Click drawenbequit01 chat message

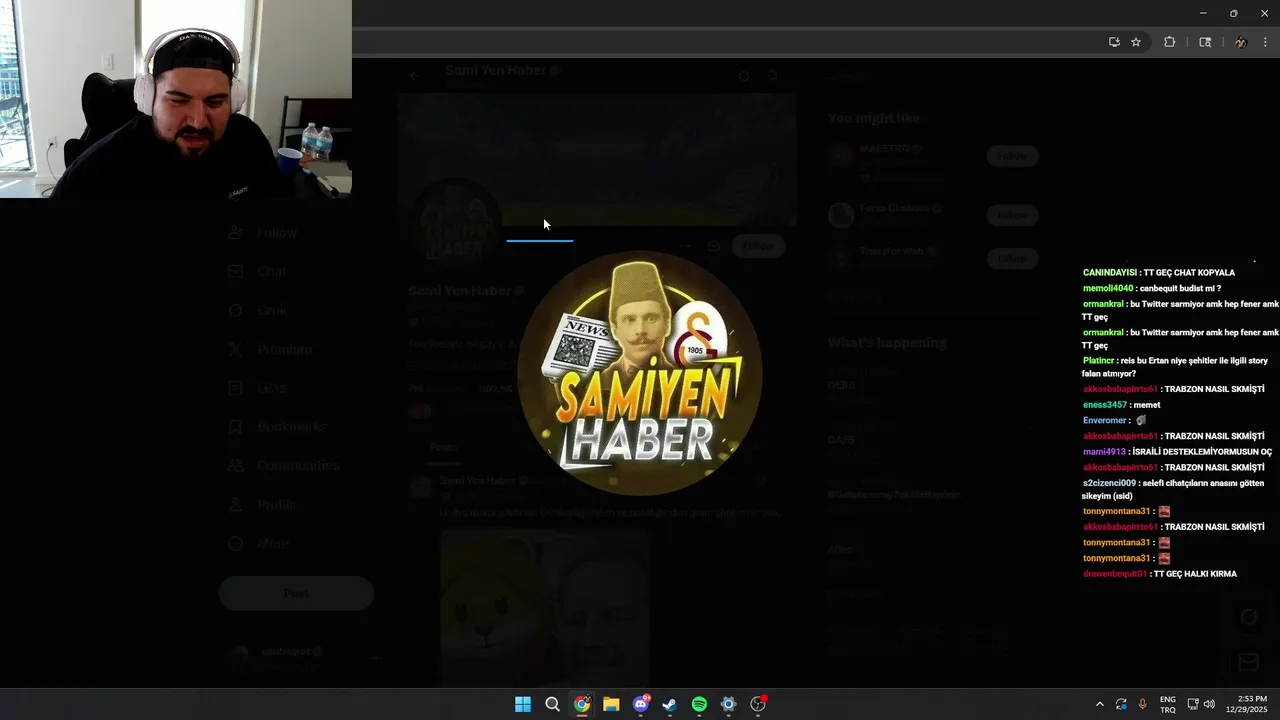click(x=1160, y=574)
